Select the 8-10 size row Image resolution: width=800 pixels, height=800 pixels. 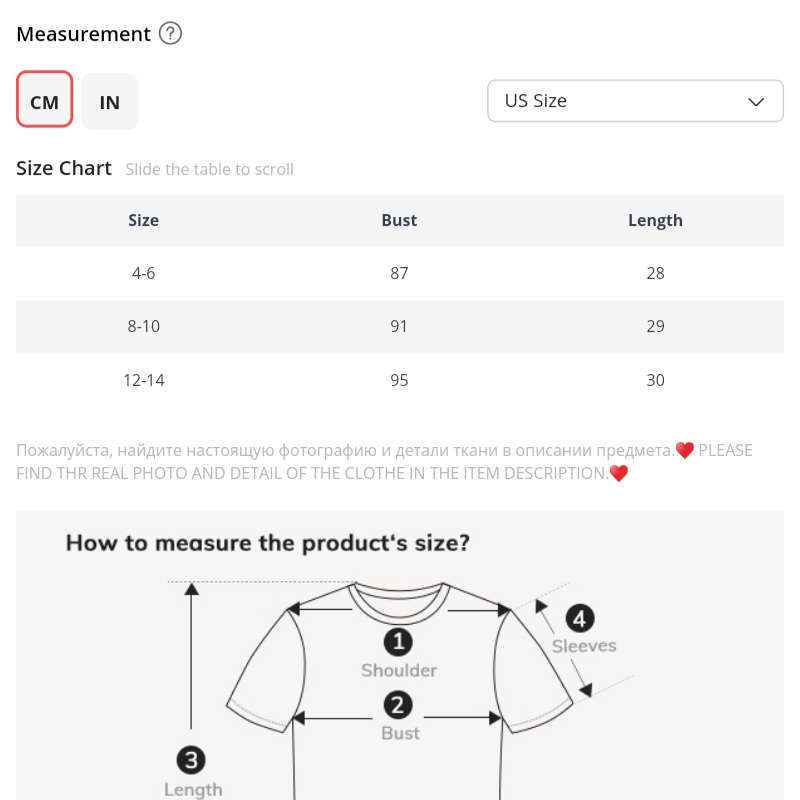(x=143, y=326)
